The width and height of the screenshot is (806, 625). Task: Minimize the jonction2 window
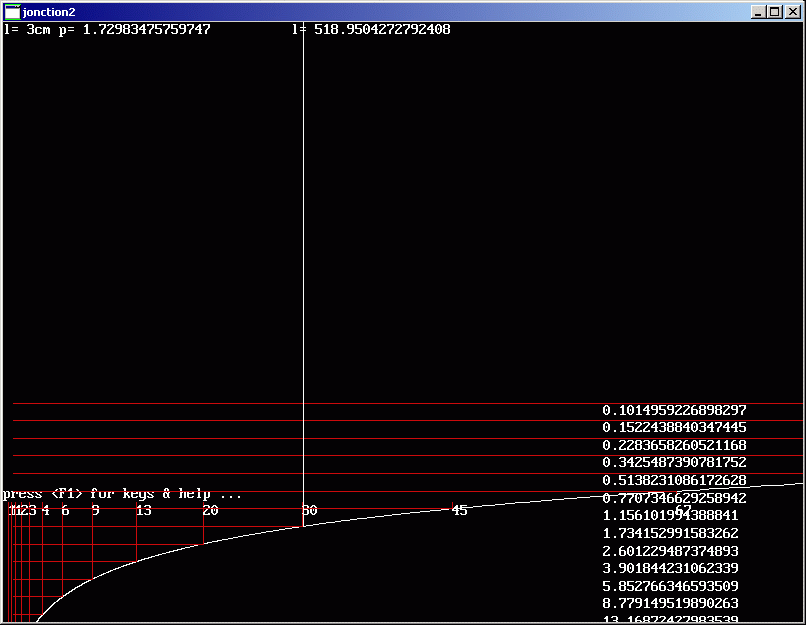(x=760, y=12)
